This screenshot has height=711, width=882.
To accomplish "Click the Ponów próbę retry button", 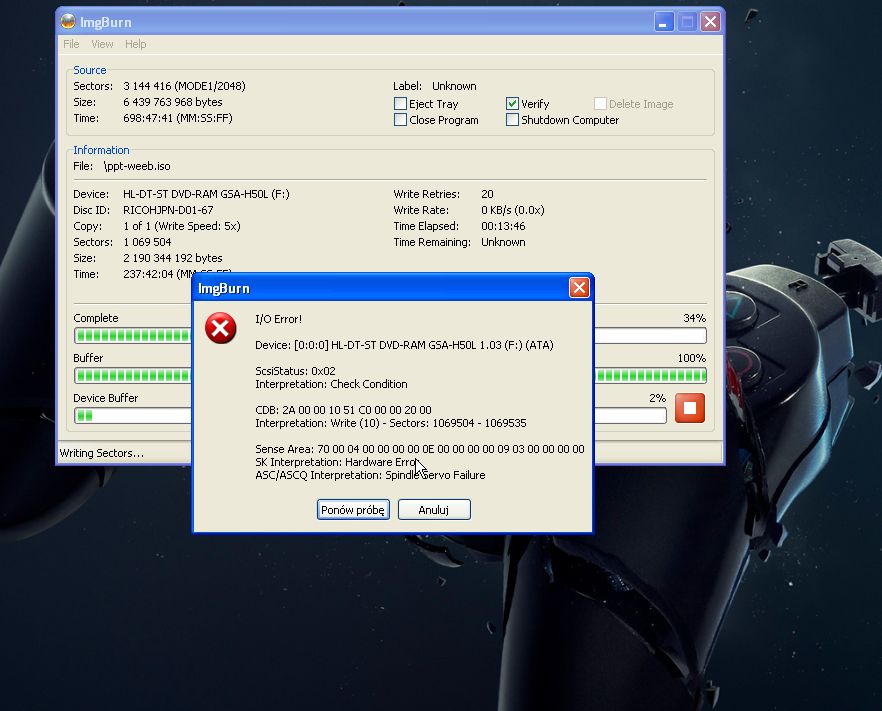I will tap(353, 510).
